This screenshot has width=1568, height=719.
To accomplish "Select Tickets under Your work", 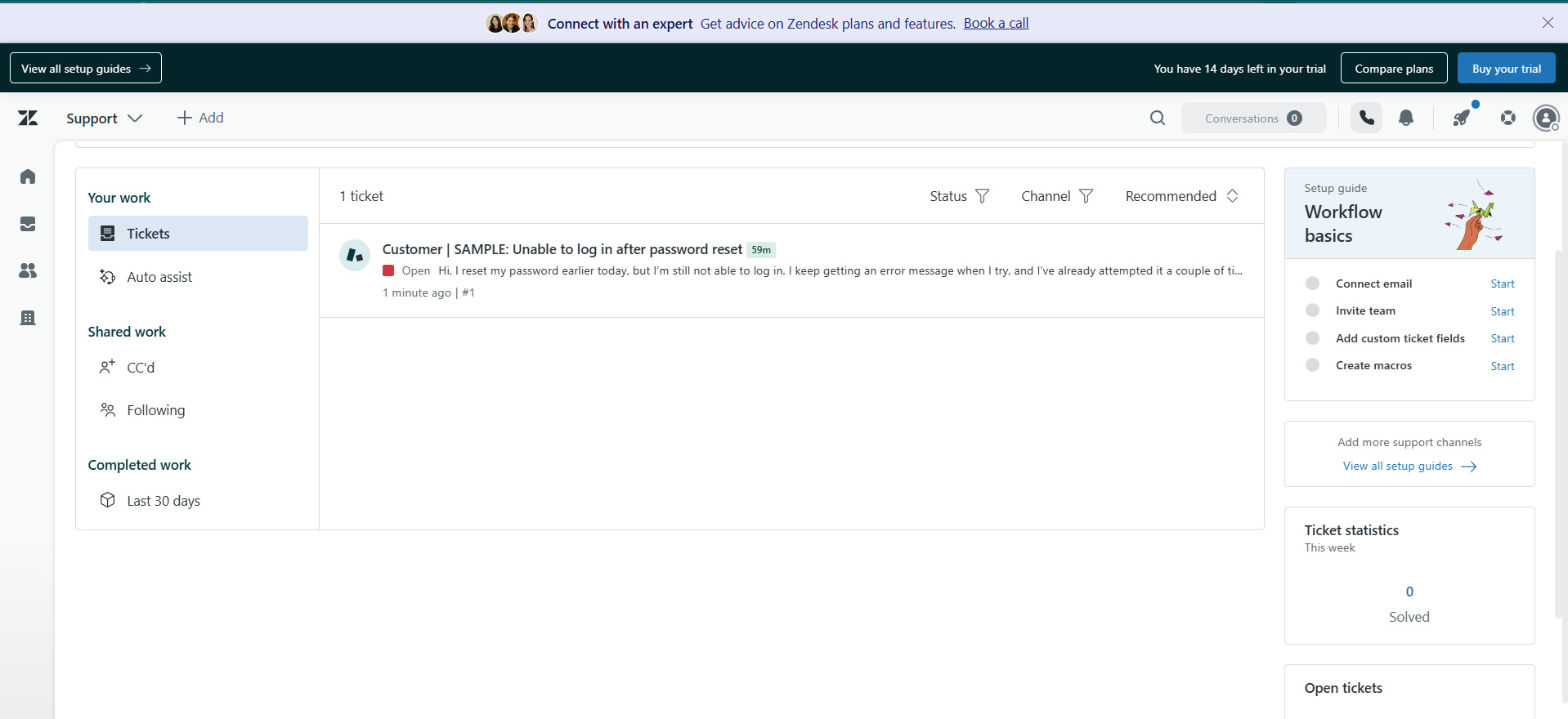I will click(x=198, y=234).
